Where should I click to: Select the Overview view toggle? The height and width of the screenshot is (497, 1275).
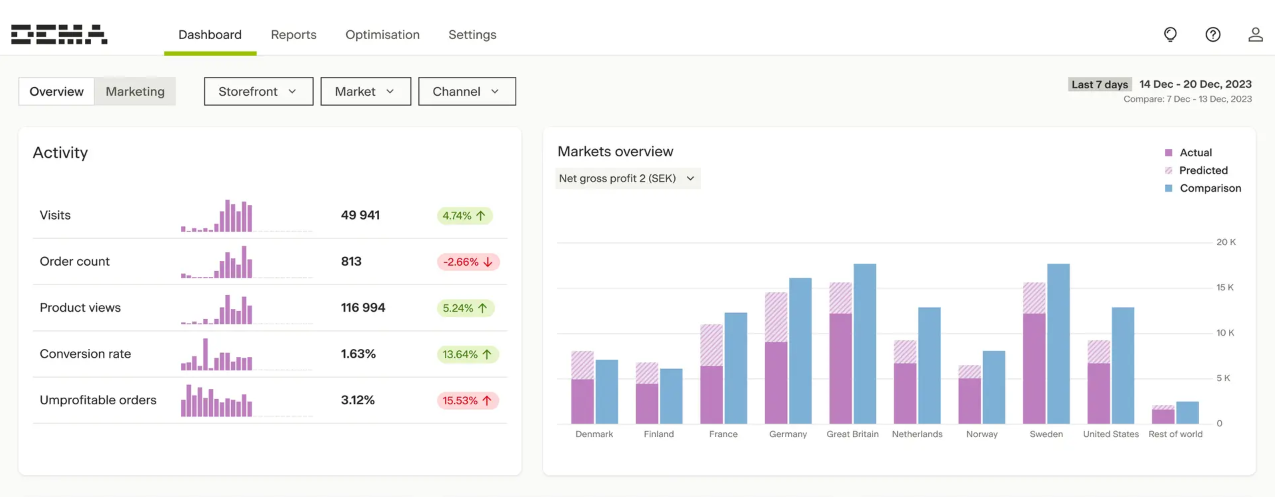point(57,91)
